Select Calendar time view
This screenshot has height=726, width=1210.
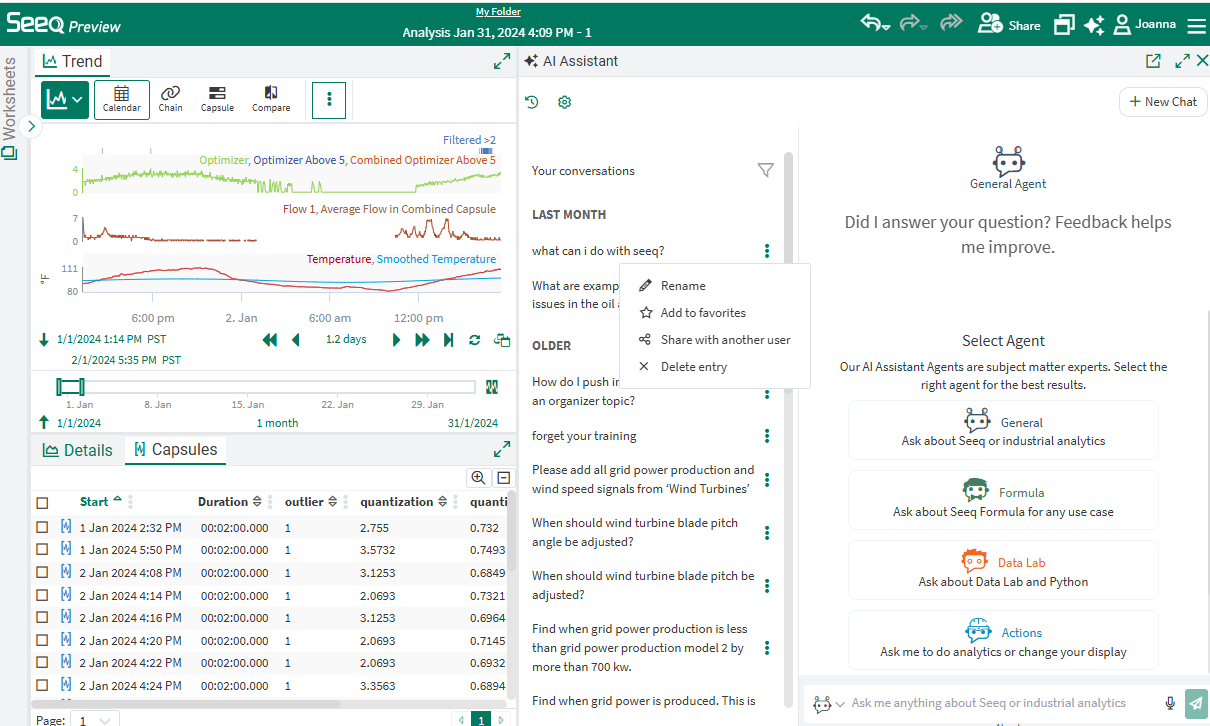[122, 100]
